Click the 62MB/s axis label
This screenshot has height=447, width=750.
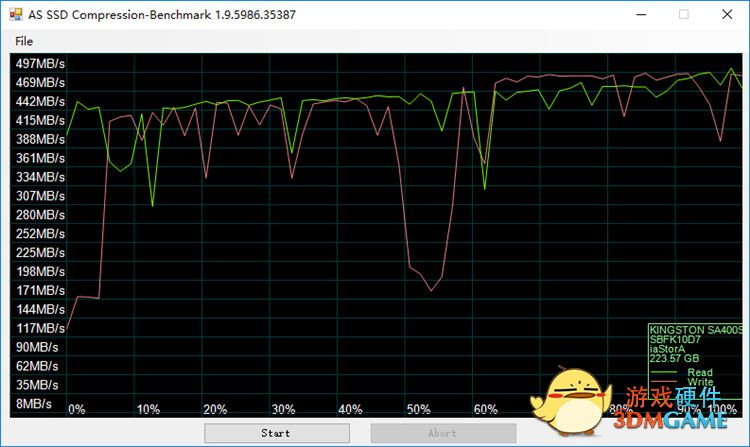point(37,366)
